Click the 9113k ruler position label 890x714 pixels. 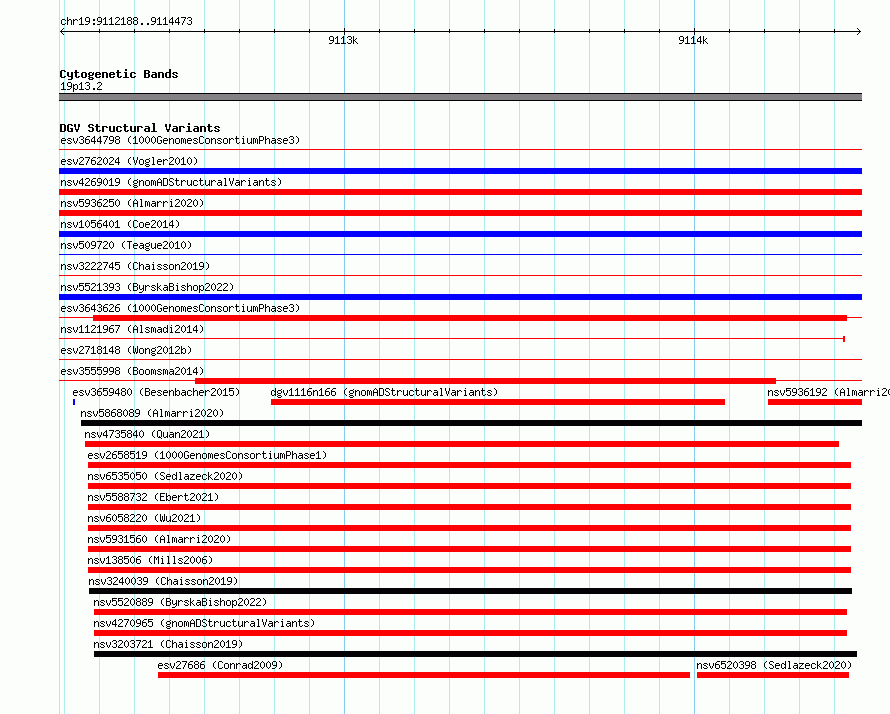343,40
